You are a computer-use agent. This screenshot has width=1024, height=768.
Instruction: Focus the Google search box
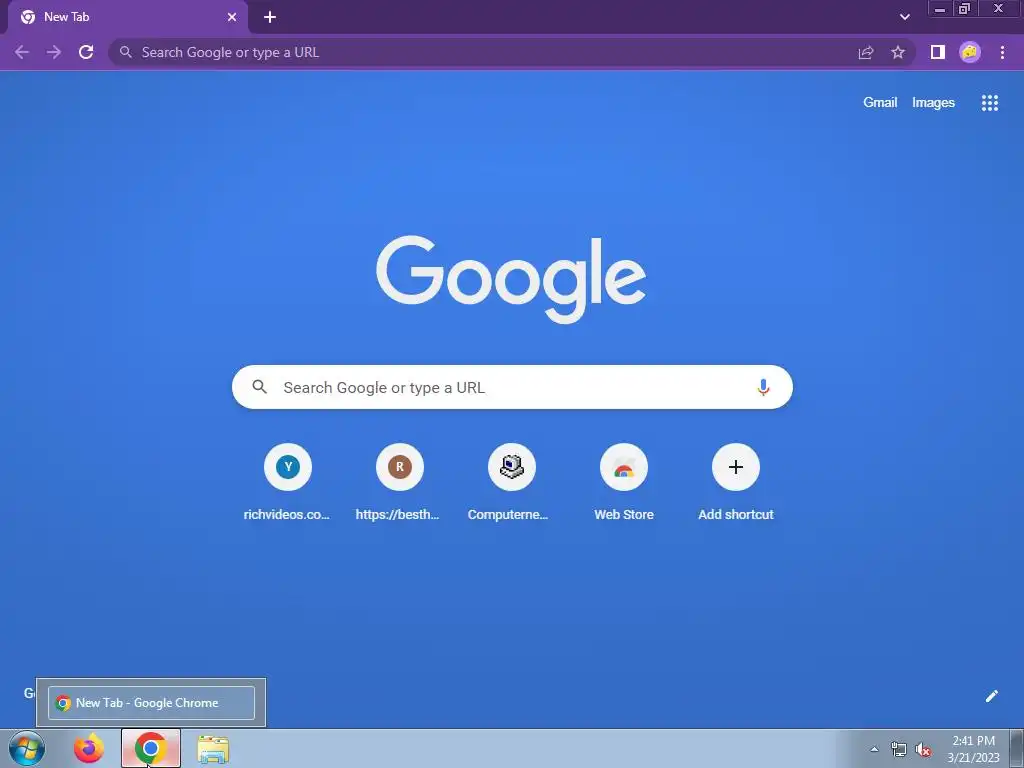[x=512, y=387]
